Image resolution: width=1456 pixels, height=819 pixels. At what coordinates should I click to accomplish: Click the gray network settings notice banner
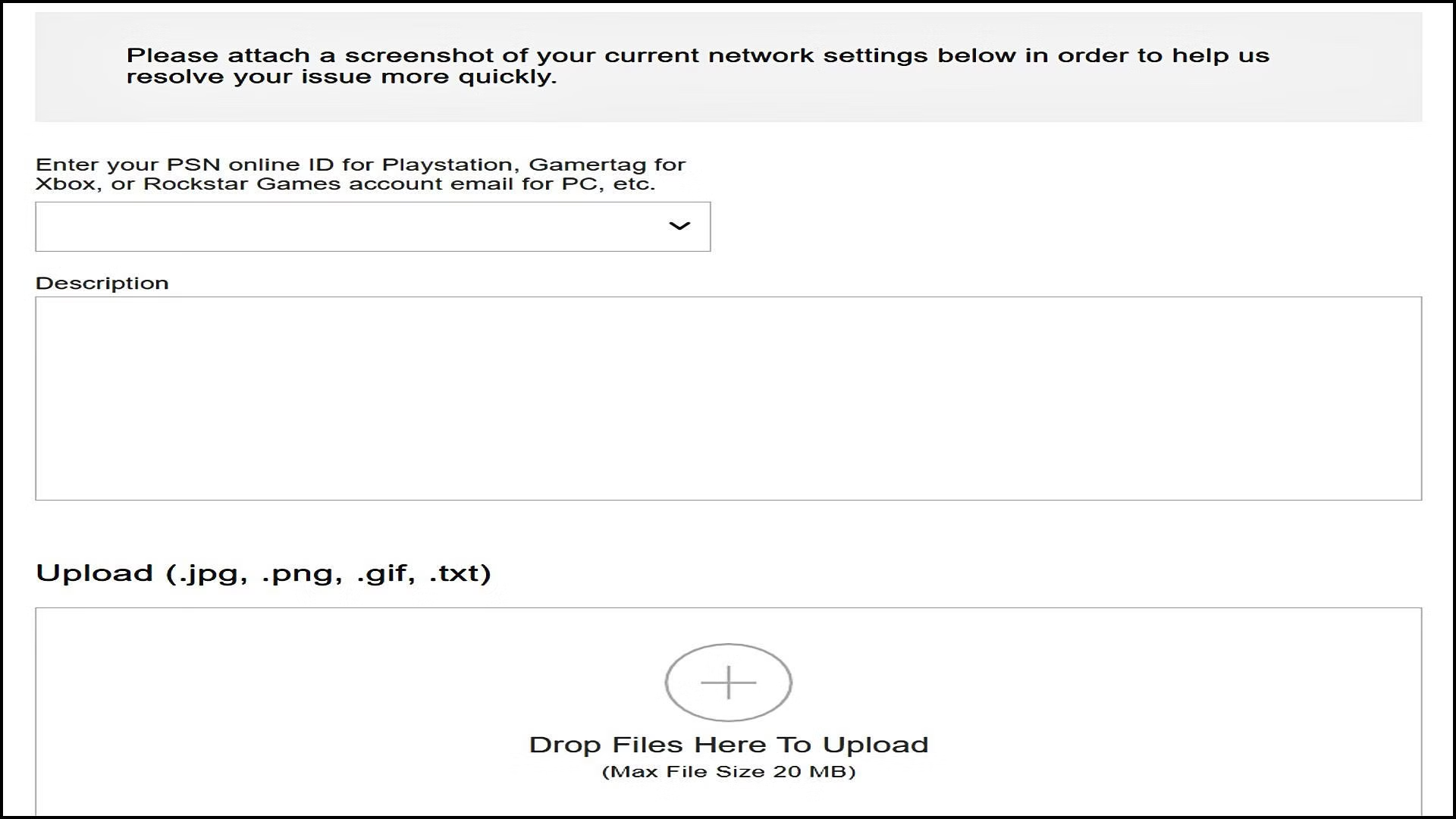click(728, 67)
